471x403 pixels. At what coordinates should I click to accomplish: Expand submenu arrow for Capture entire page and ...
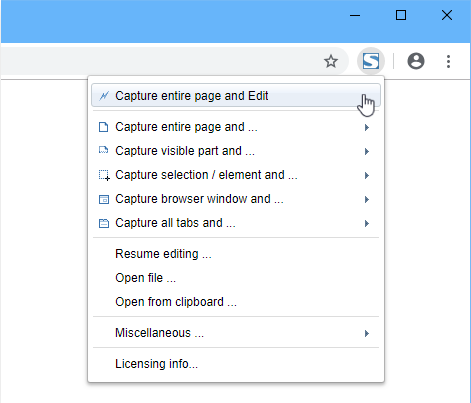click(x=367, y=127)
